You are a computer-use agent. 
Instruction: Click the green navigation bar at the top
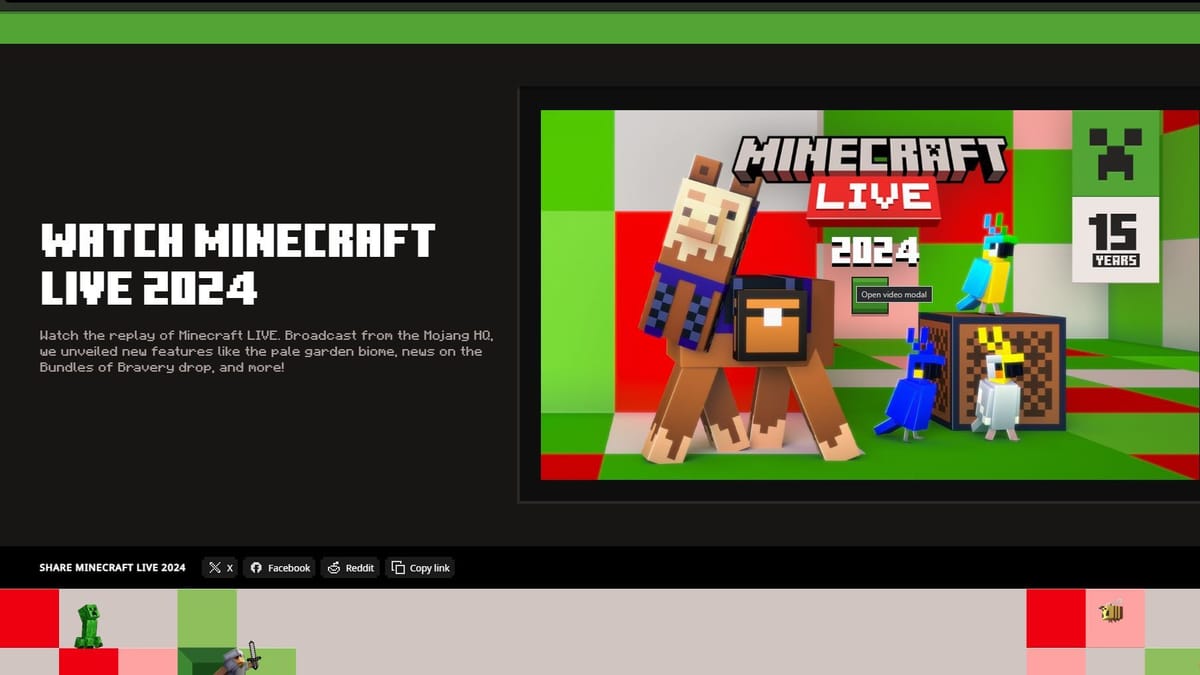[x=600, y=28]
